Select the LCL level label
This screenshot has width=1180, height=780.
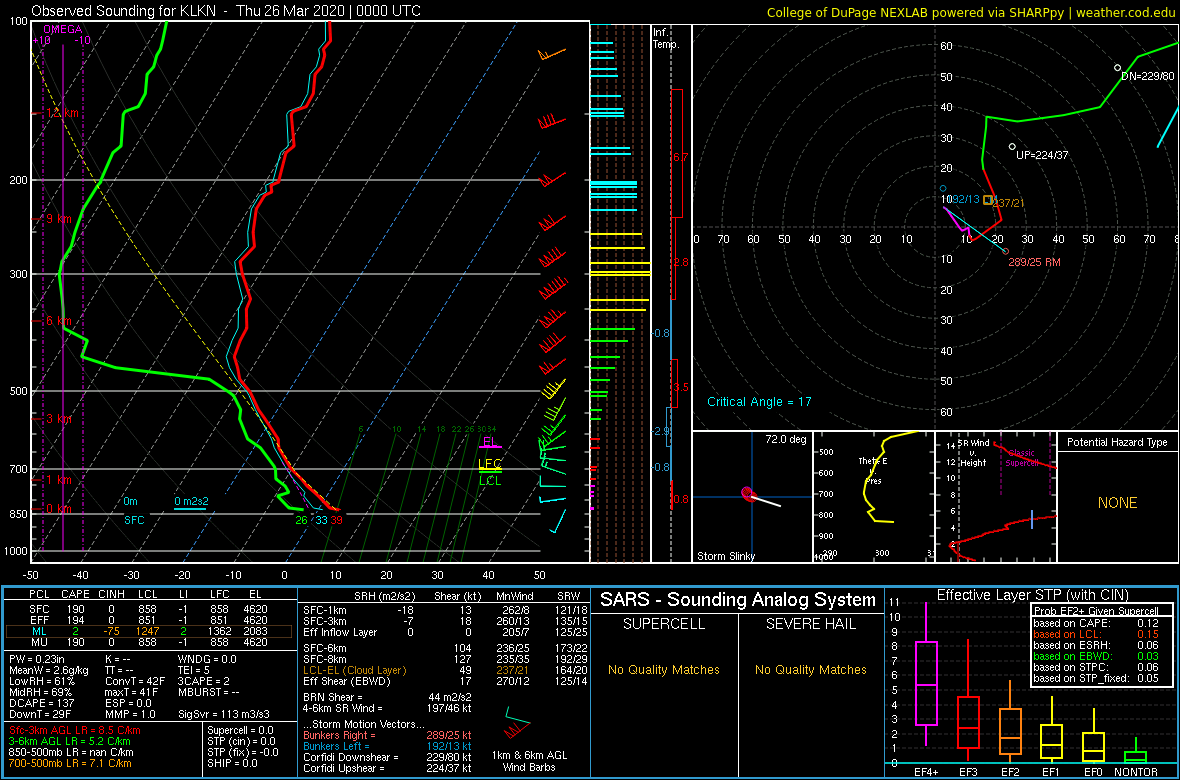click(x=490, y=480)
